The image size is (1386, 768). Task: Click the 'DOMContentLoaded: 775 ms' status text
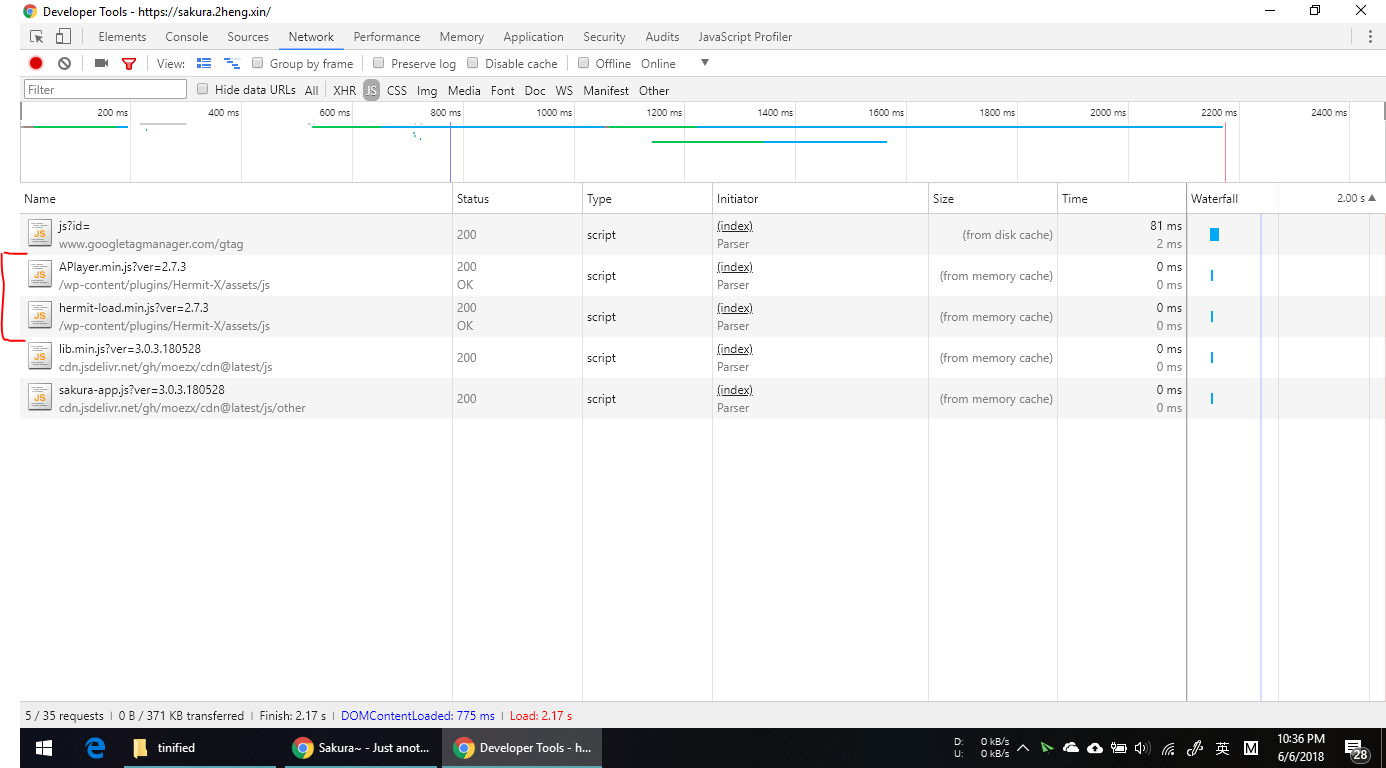tap(418, 716)
